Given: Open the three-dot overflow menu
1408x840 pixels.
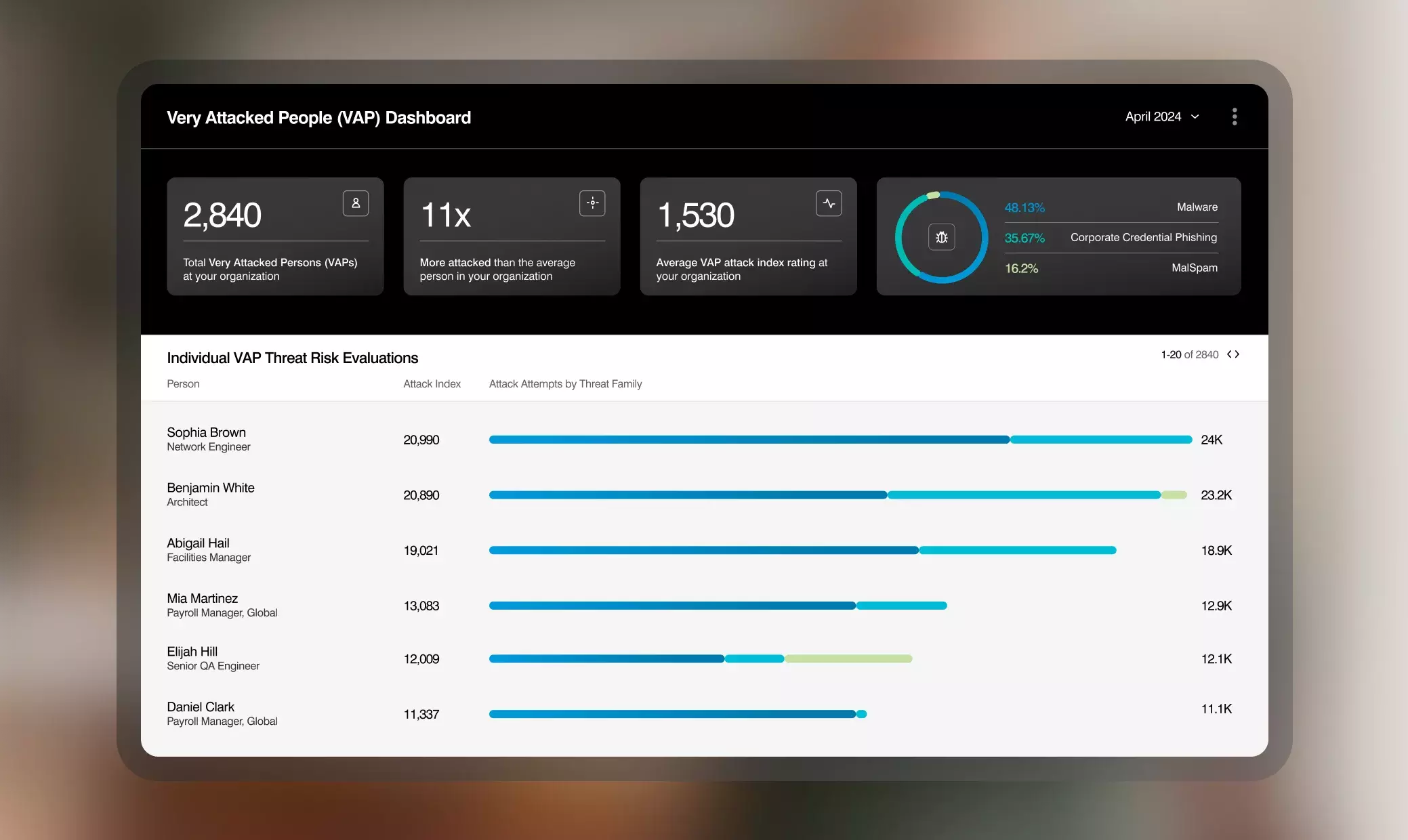Looking at the screenshot, I should 1234,117.
